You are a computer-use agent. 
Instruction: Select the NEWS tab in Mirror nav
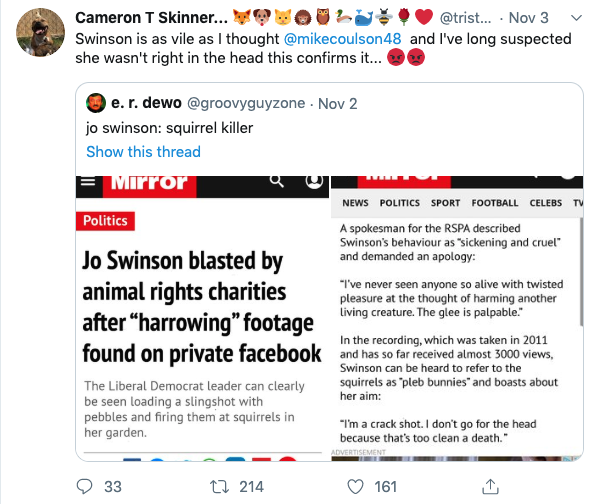pyautogui.click(x=355, y=203)
